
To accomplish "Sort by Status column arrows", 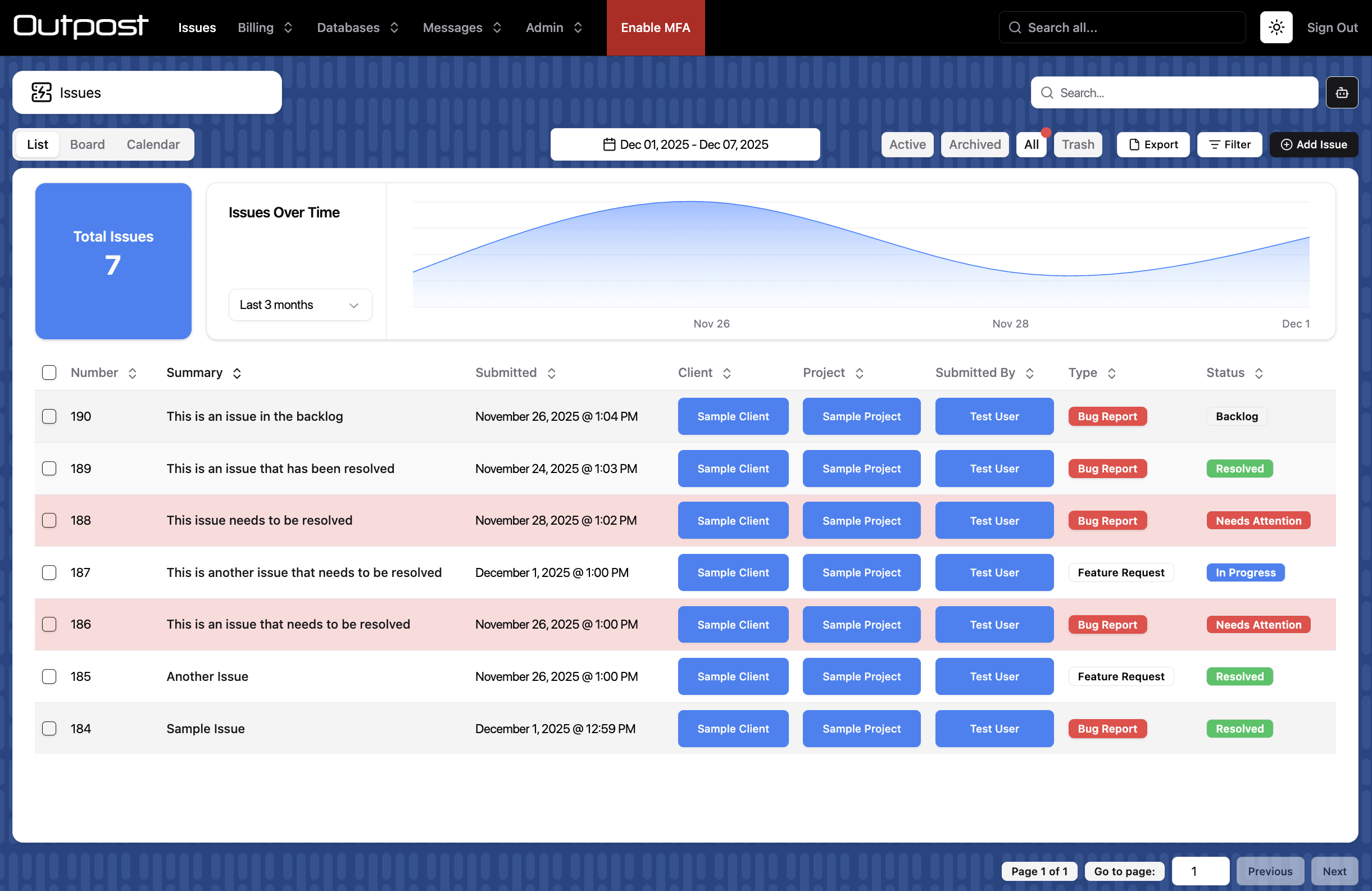I will coord(1259,373).
